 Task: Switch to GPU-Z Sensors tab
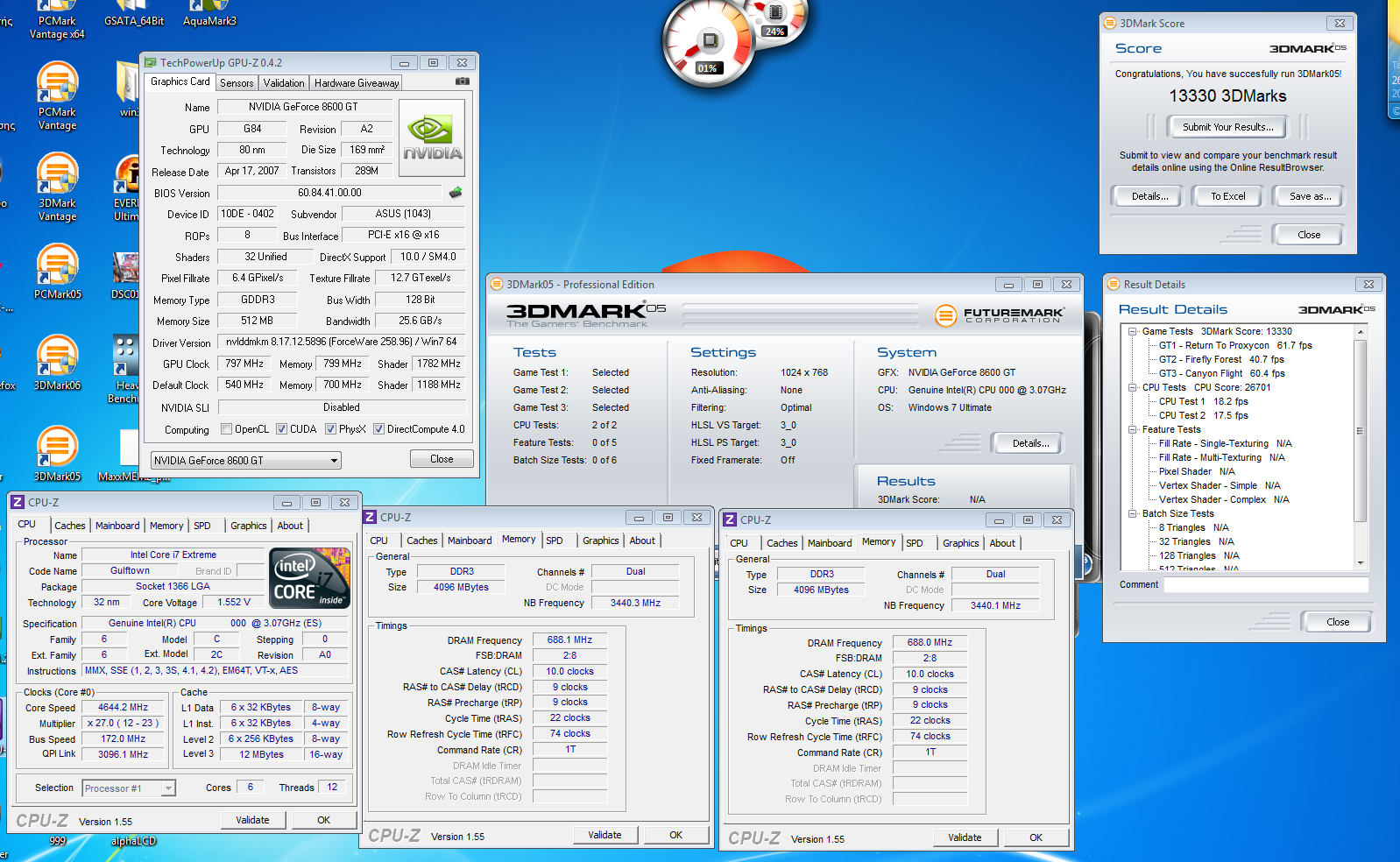click(237, 83)
